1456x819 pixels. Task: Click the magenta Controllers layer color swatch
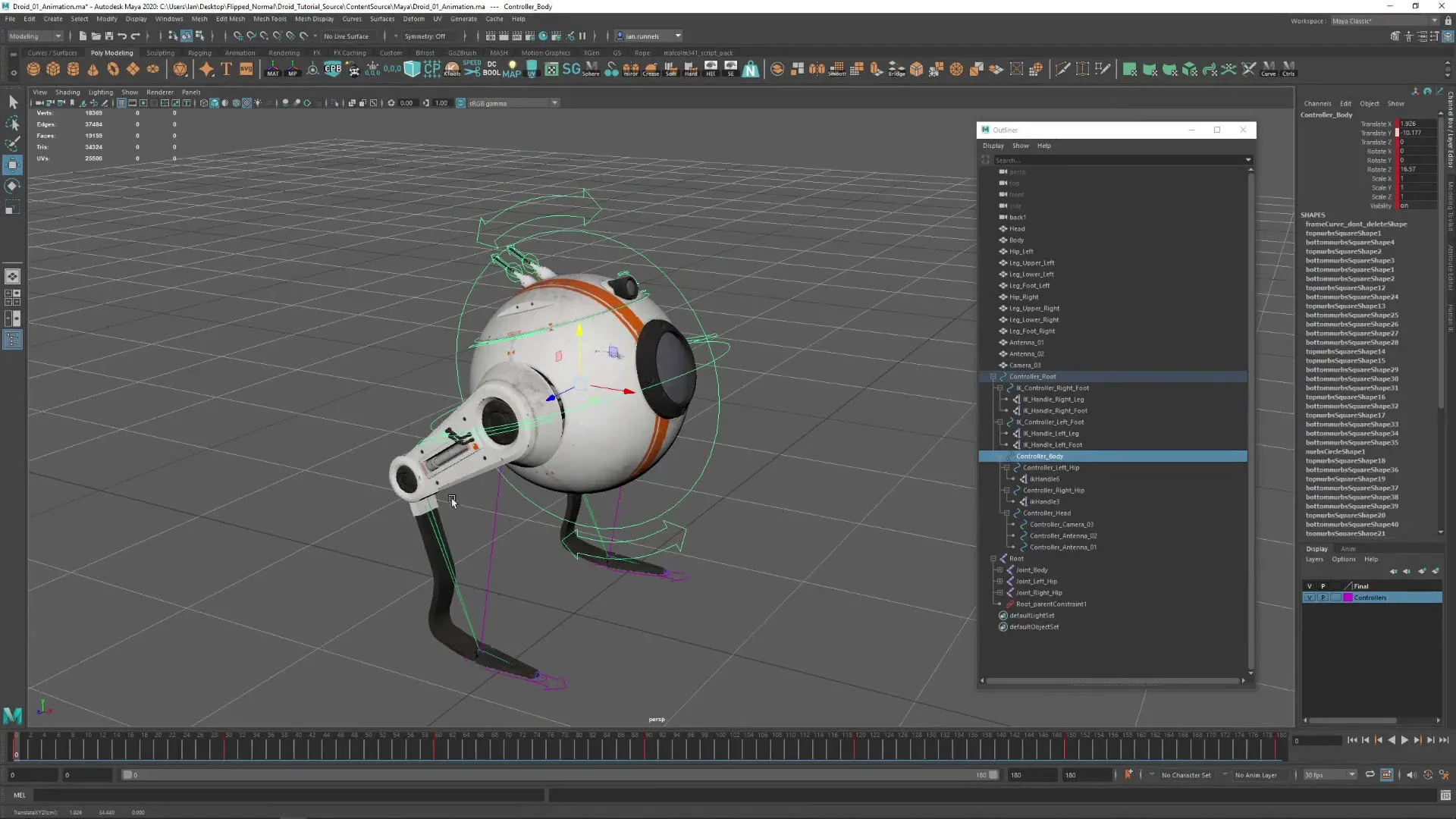1348,598
